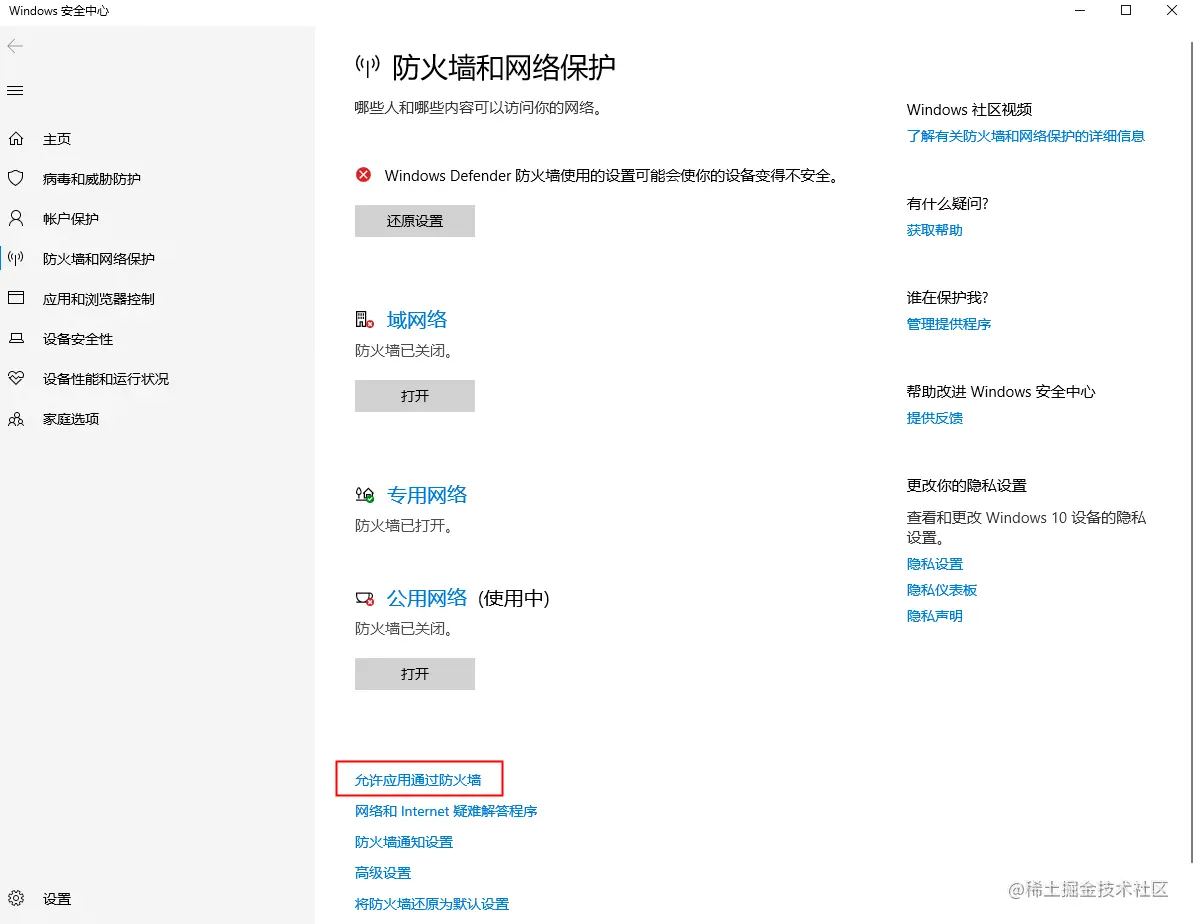Open 网络和 Internet 疑难解答程序 link
Viewport: 1193px width, 924px height.
[446, 811]
